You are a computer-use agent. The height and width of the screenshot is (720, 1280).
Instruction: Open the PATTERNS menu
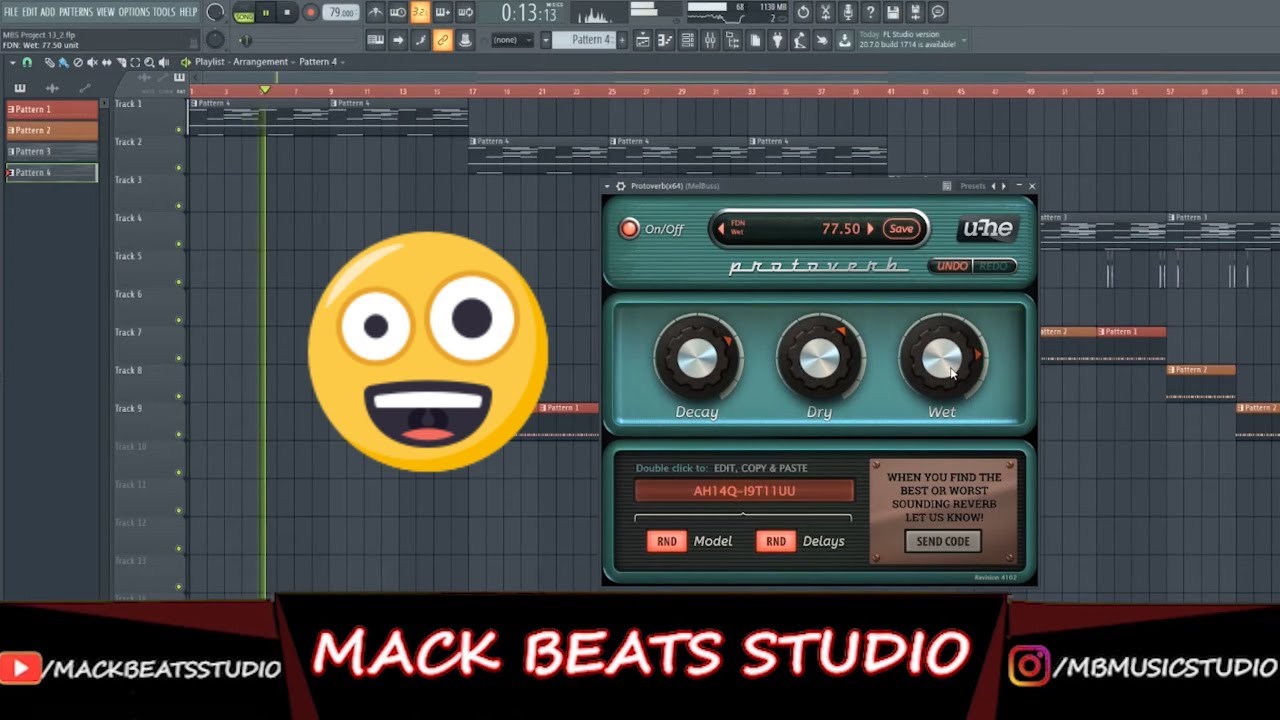click(76, 12)
